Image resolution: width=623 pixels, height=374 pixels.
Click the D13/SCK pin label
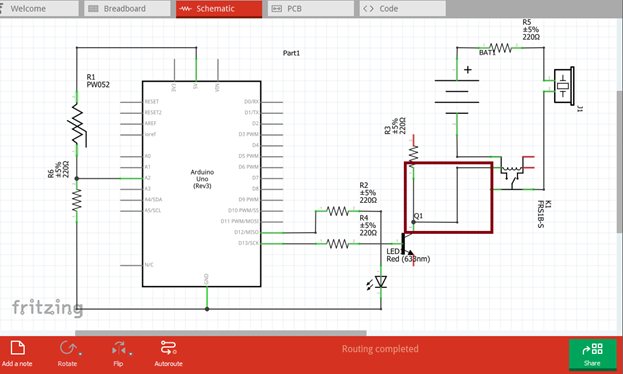pyautogui.click(x=248, y=243)
